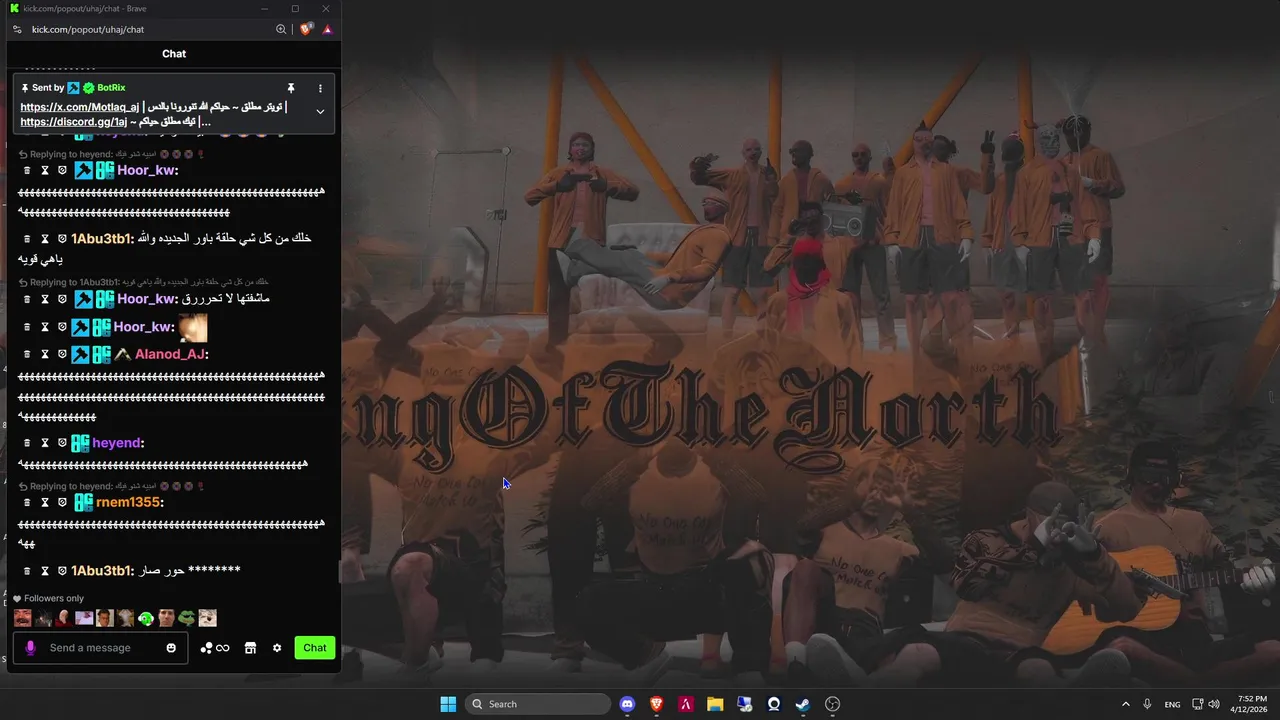
Task: Delete the Hoor_kw ماشفتها message via trash icon
Action: pos(28,299)
